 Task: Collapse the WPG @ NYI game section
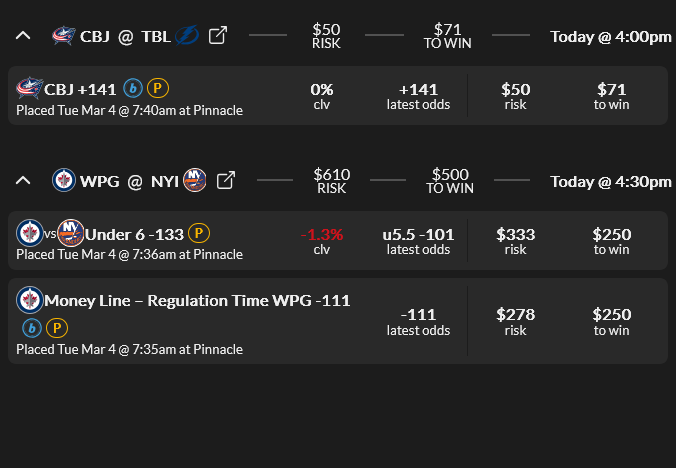[x=23, y=181]
